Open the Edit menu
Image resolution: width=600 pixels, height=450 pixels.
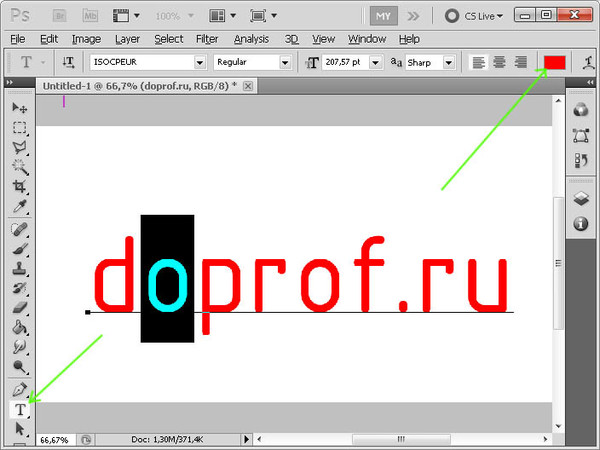coord(49,39)
